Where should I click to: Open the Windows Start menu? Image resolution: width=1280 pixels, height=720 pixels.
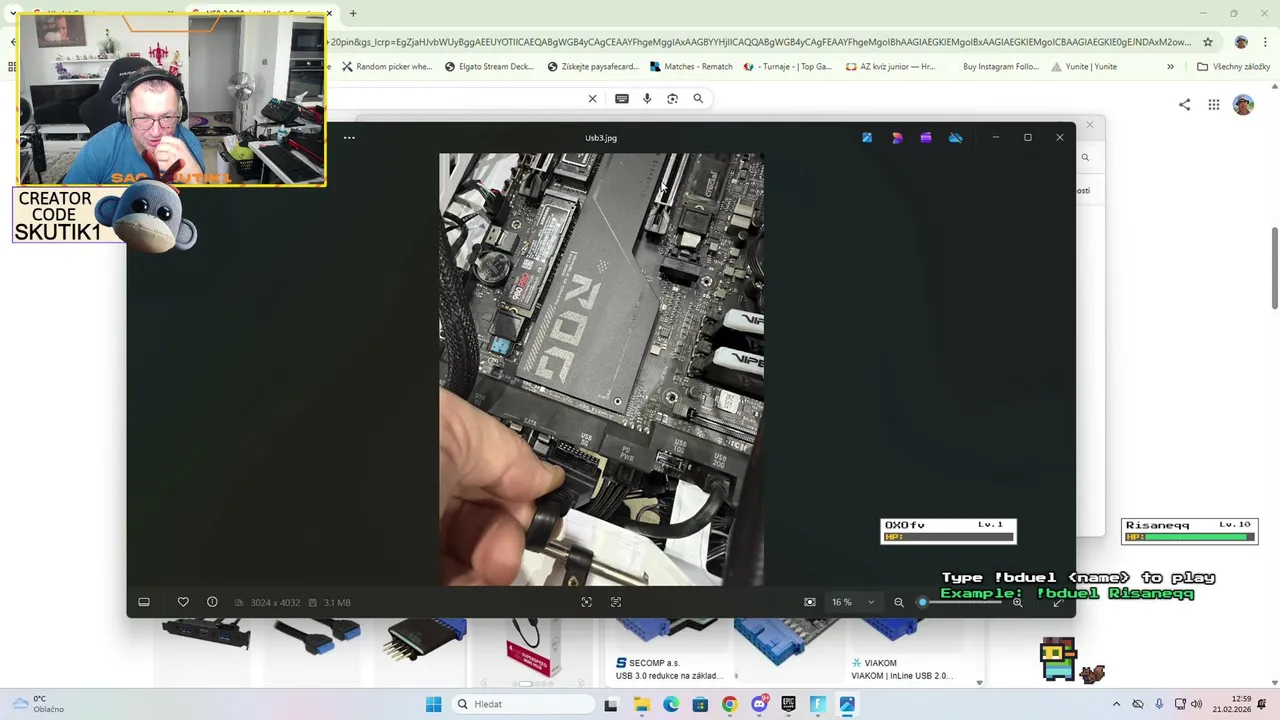433,704
